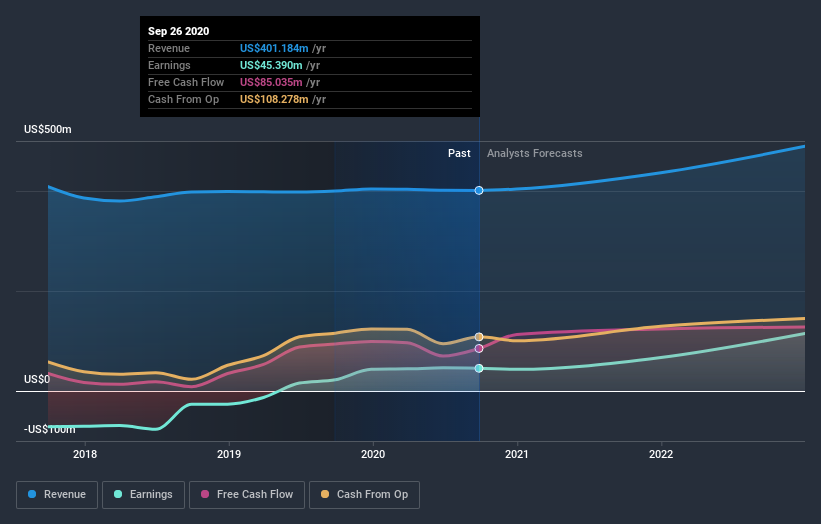821x524 pixels.
Task: Click the 2020 x-axis label
Action: click(x=373, y=454)
